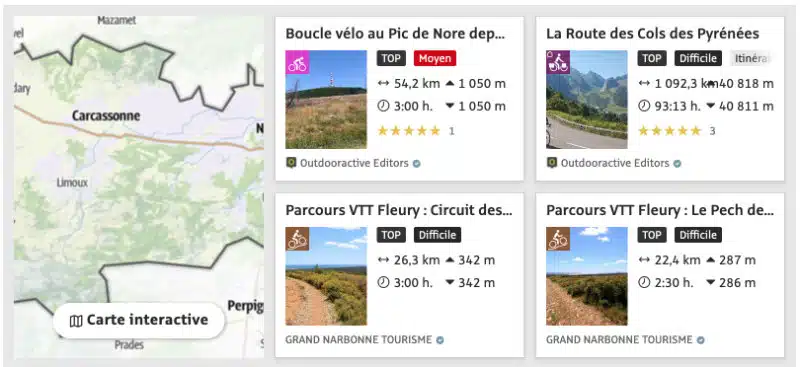Click the Difficile tag on the Pyrénées route
Screen dimensions: 800x367
[x=698, y=58]
